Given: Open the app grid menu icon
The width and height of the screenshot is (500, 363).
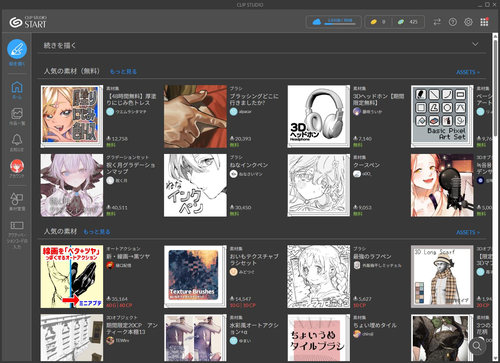Looking at the screenshot, I should tap(484, 22).
